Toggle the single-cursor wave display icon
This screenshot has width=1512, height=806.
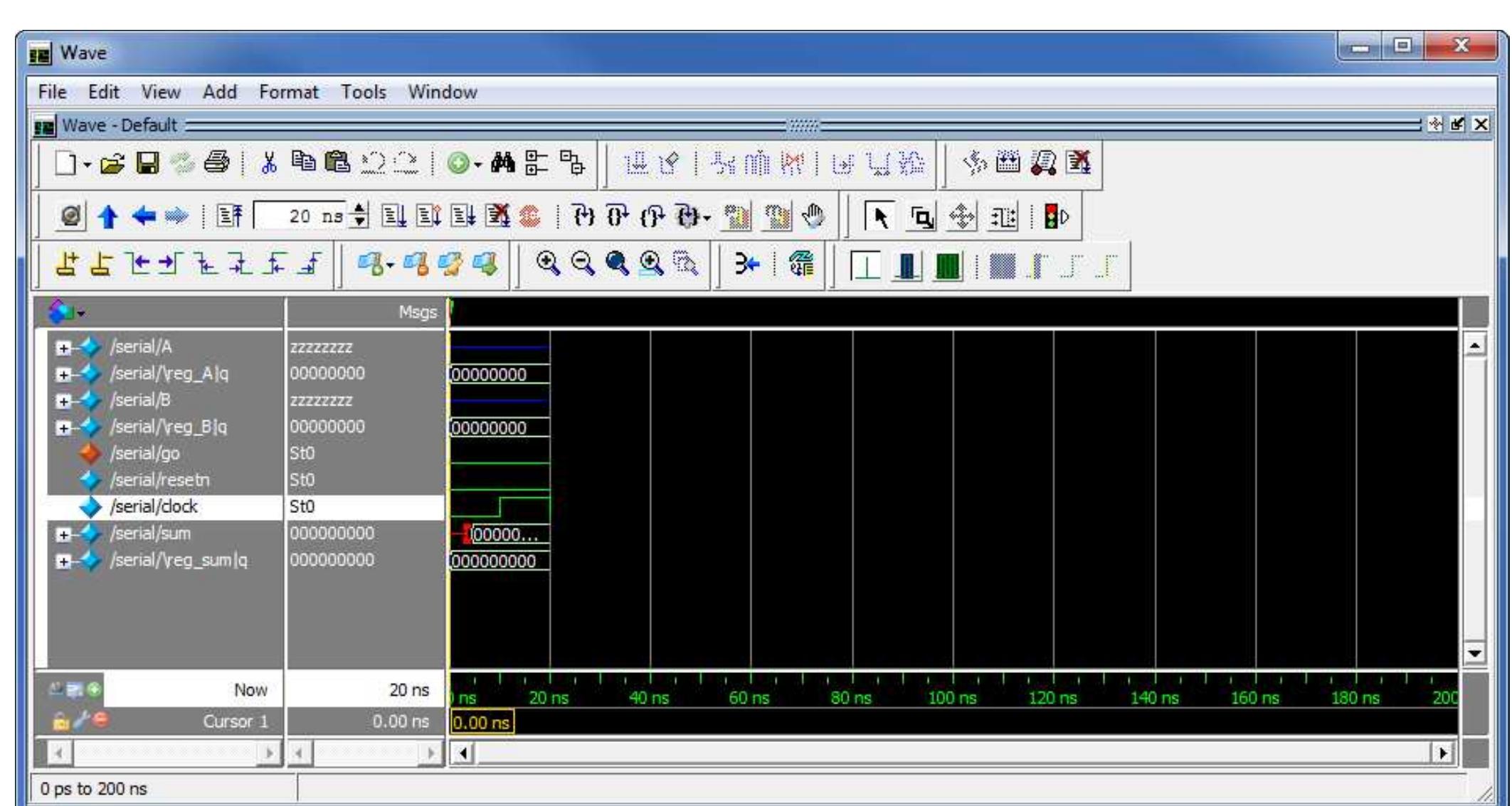[x=866, y=267]
